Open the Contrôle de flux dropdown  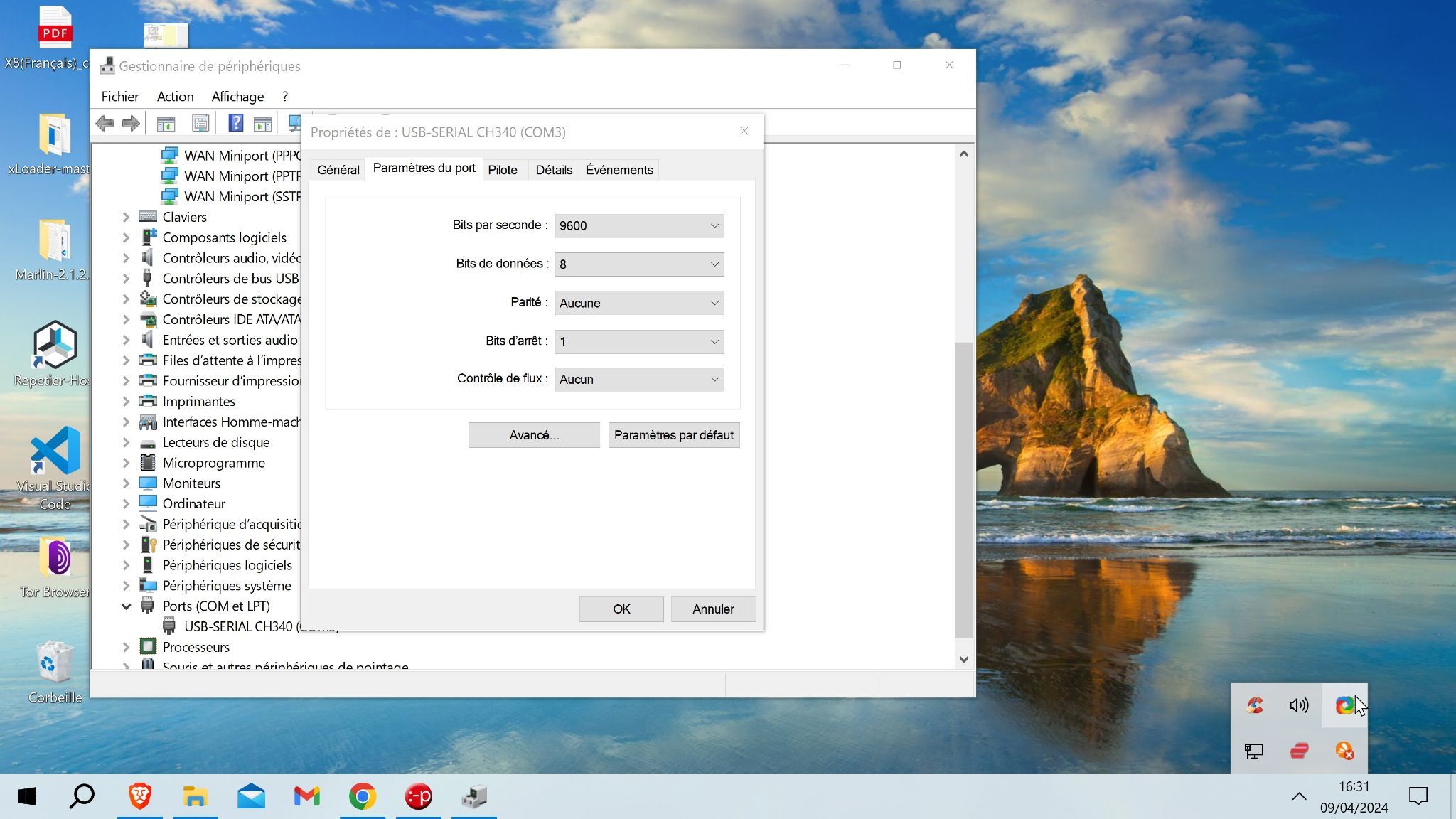pyautogui.click(x=639, y=380)
